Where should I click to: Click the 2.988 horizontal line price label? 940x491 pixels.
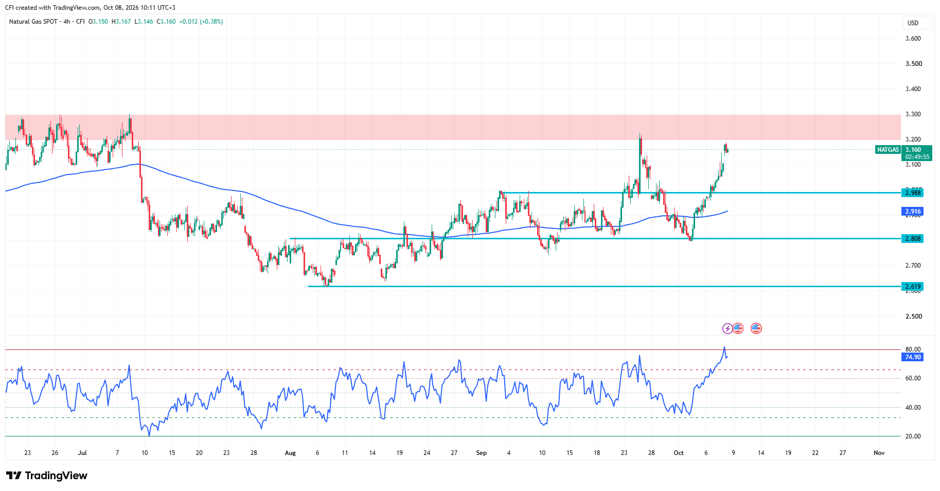[x=913, y=192]
